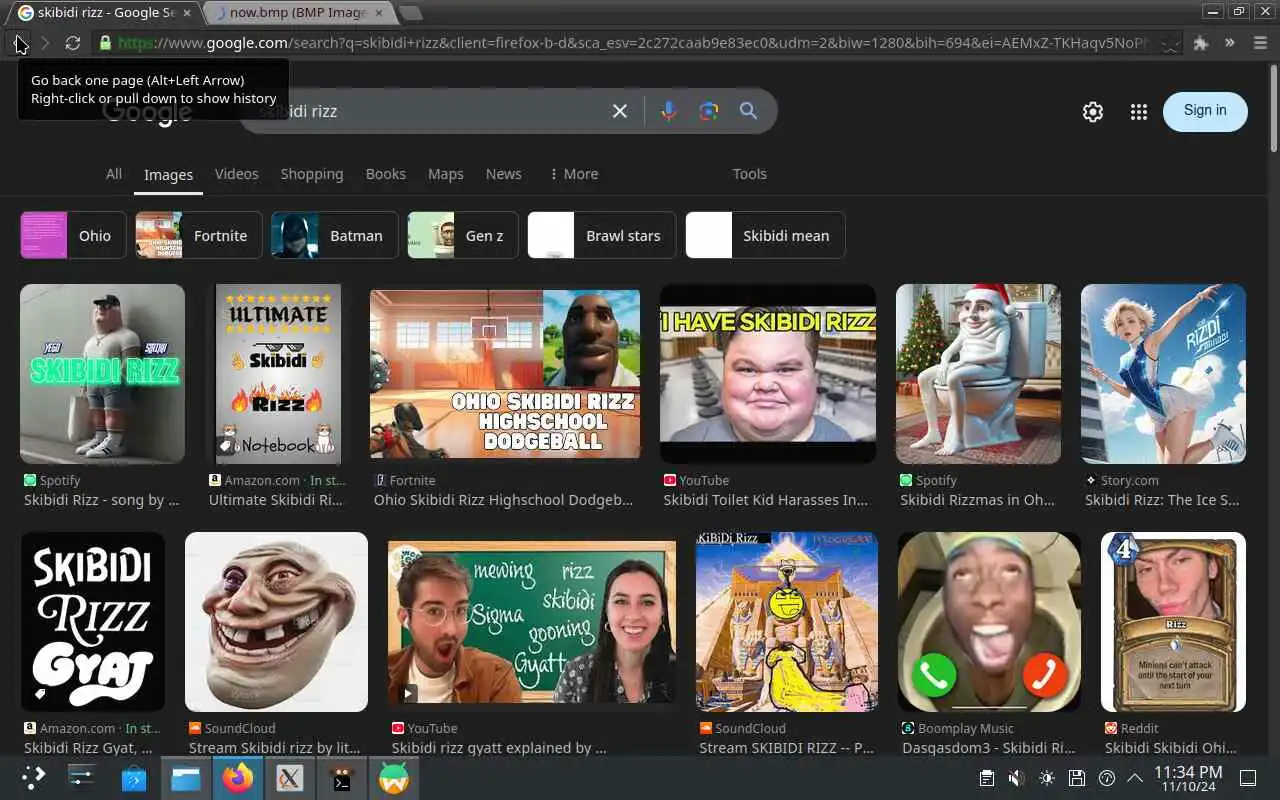Reload the current page
The height and width of the screenshot is (800, 1280).
tap(72, 43)
